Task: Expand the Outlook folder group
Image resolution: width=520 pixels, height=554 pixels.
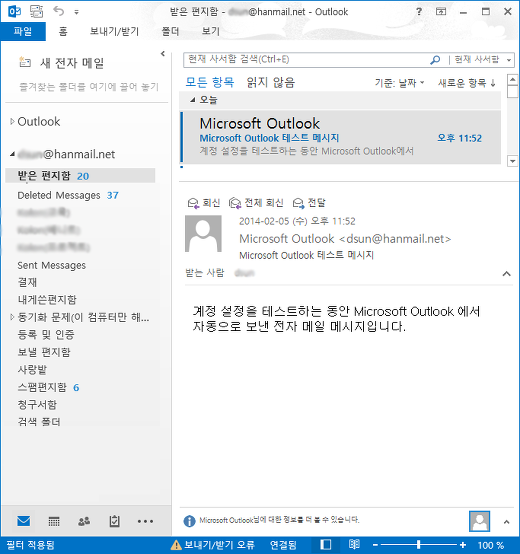Action: click(x=12, y=122)
